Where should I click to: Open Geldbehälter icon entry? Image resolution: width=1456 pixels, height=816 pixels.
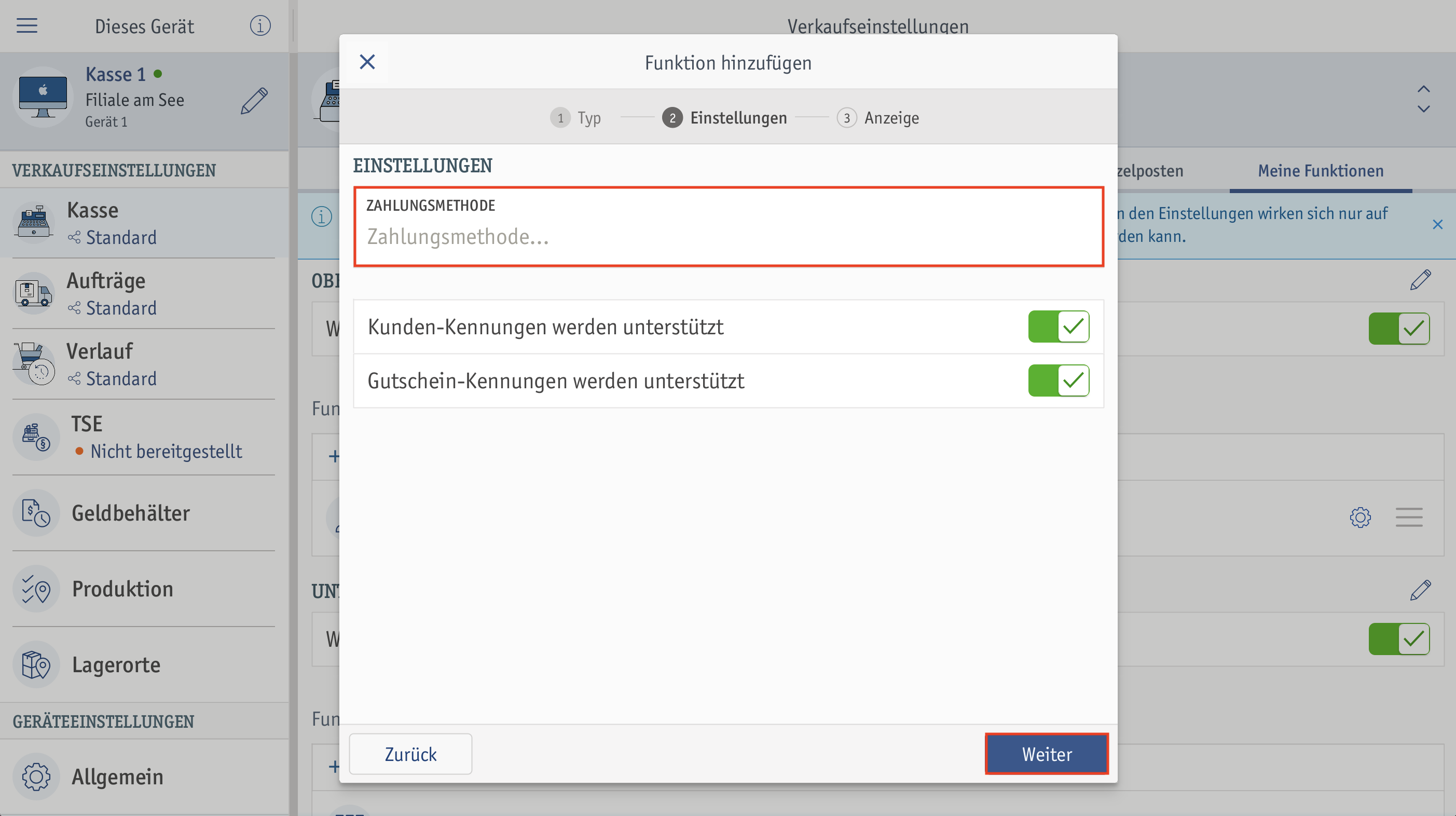[36, 513]
